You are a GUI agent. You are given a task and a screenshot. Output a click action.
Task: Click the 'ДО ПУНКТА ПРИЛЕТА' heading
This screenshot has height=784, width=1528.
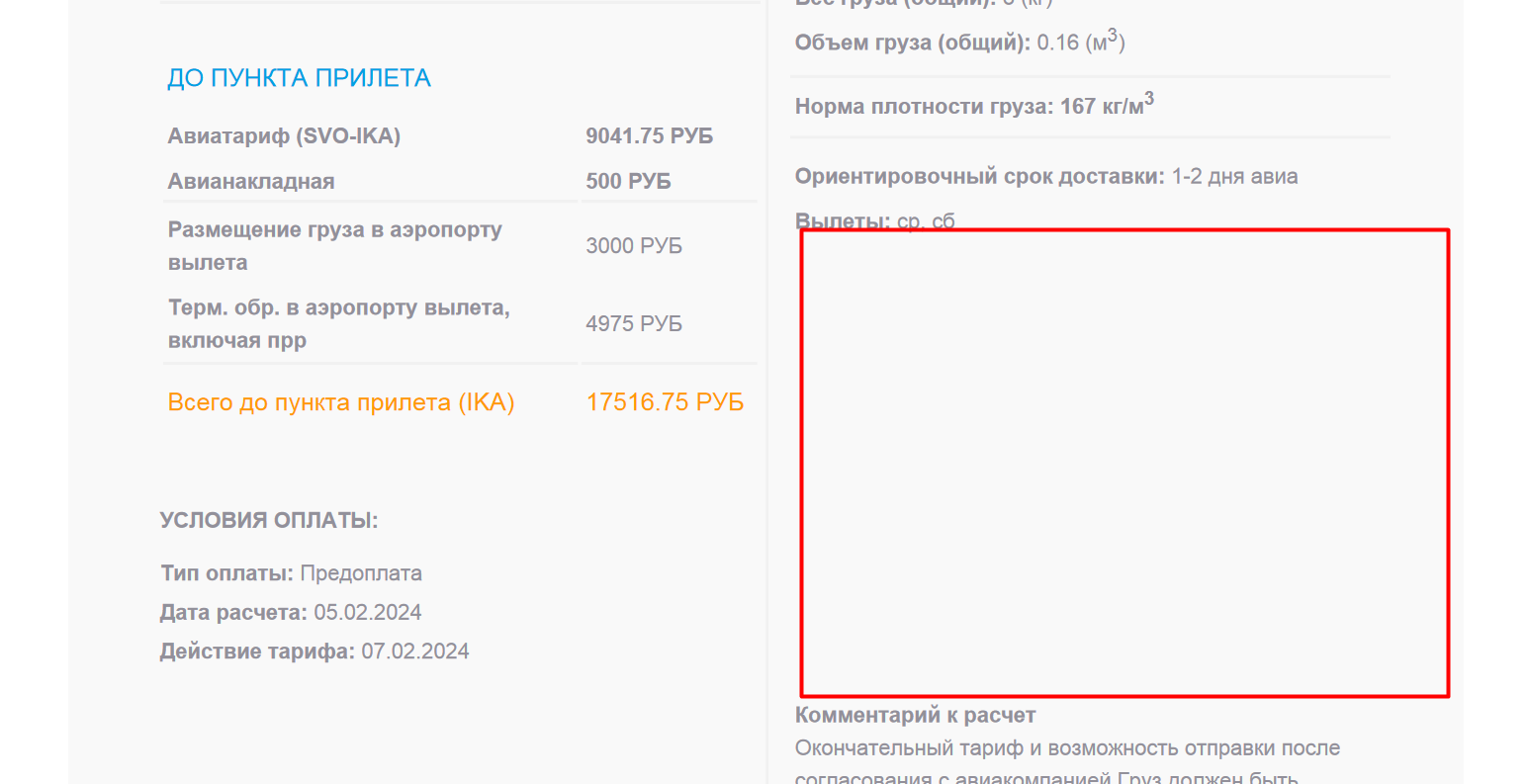[x=299, y=78]
